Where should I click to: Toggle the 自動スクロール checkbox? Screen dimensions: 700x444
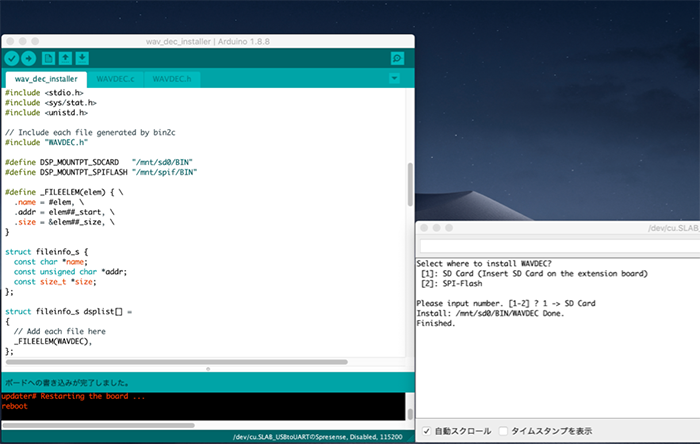(427, 431)
